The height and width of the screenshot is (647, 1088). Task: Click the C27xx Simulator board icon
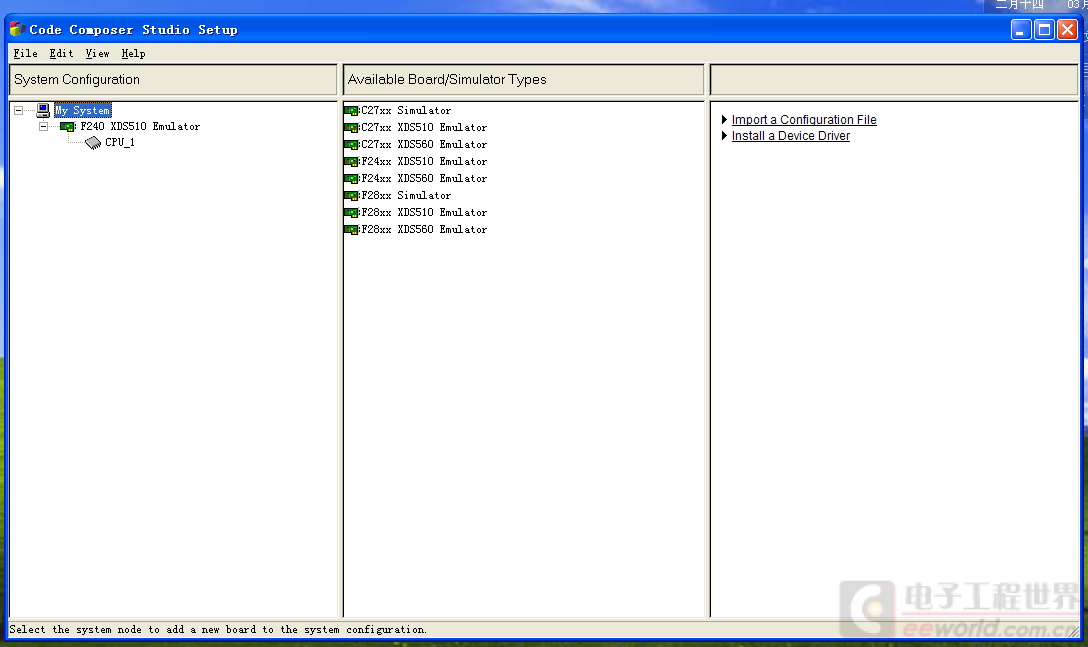click(x=351, y=110)
